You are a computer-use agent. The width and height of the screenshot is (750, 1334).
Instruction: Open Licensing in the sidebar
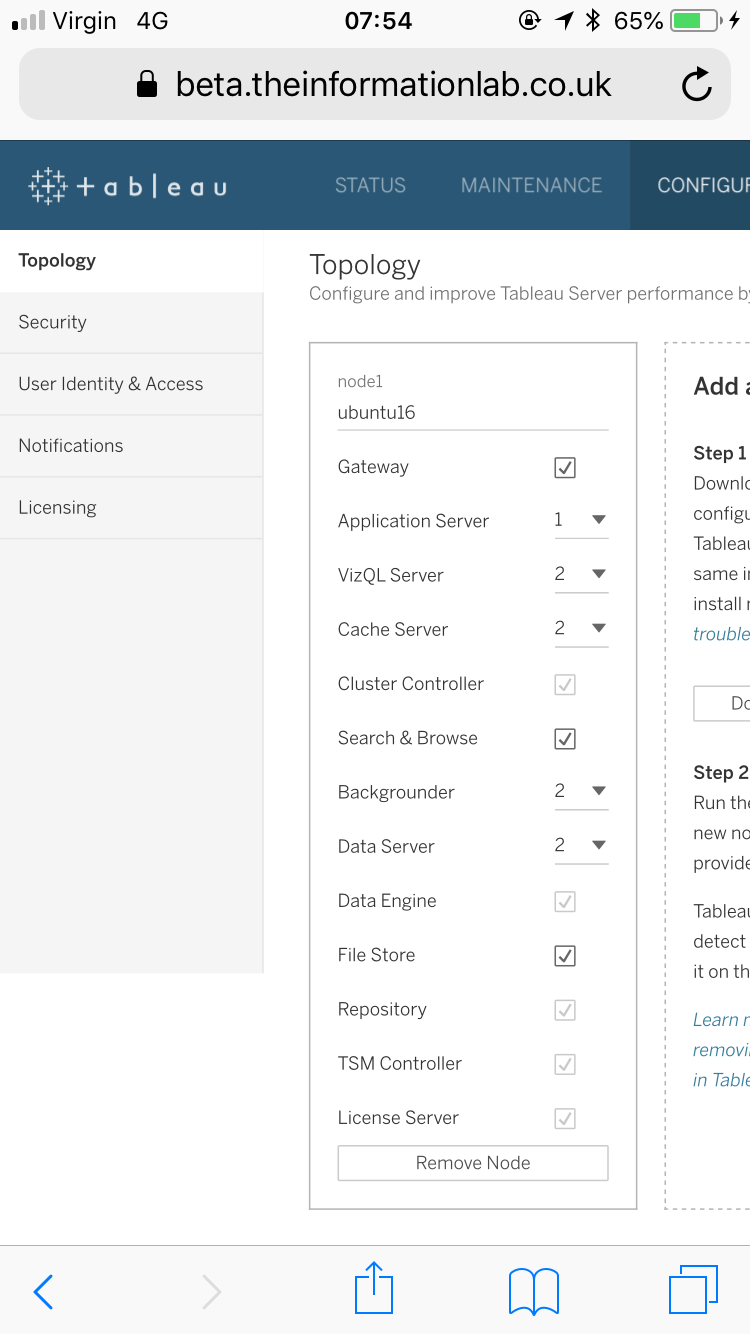[x=131, y=508]
